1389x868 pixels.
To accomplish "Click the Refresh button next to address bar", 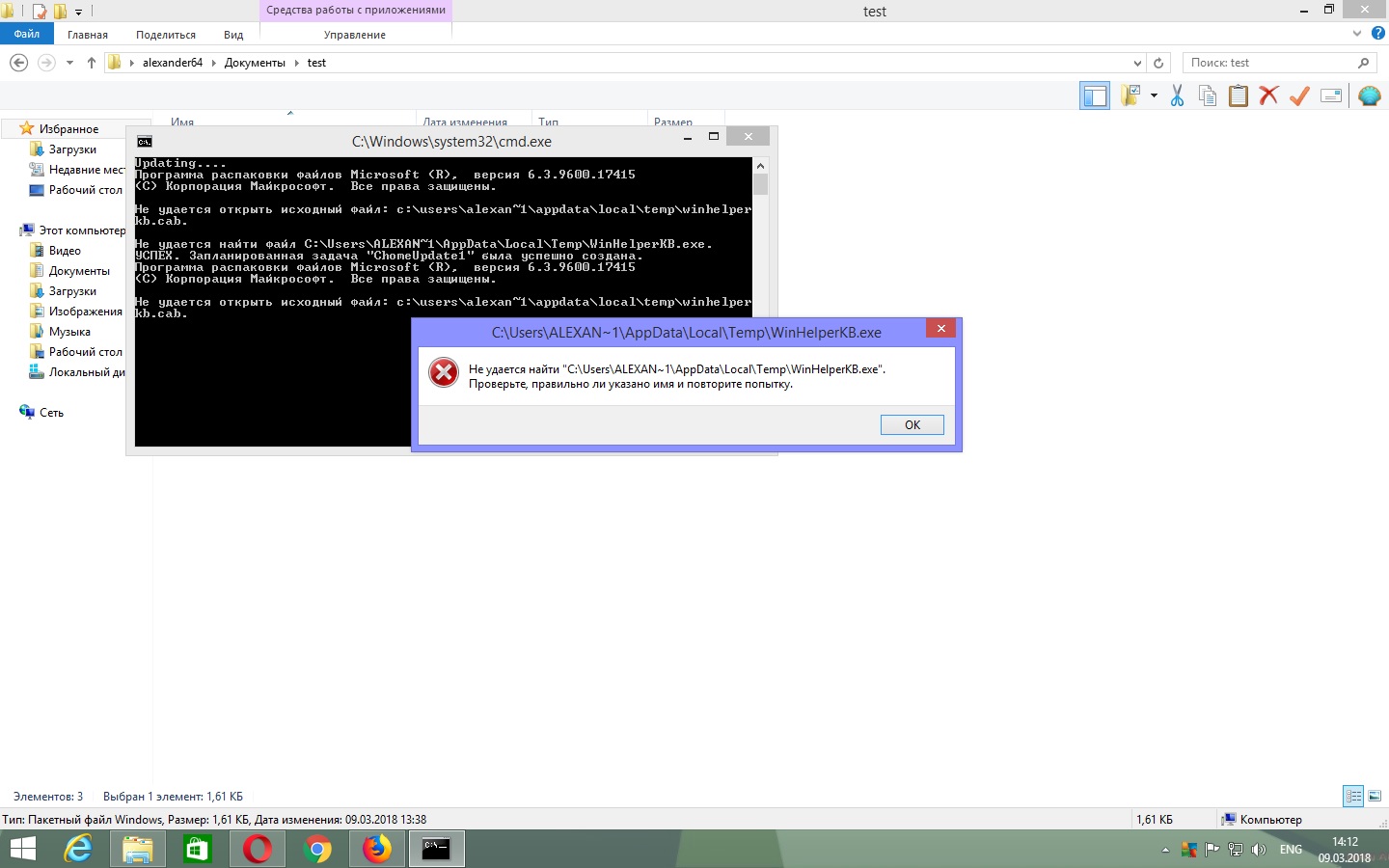I will click(1158, 63).
